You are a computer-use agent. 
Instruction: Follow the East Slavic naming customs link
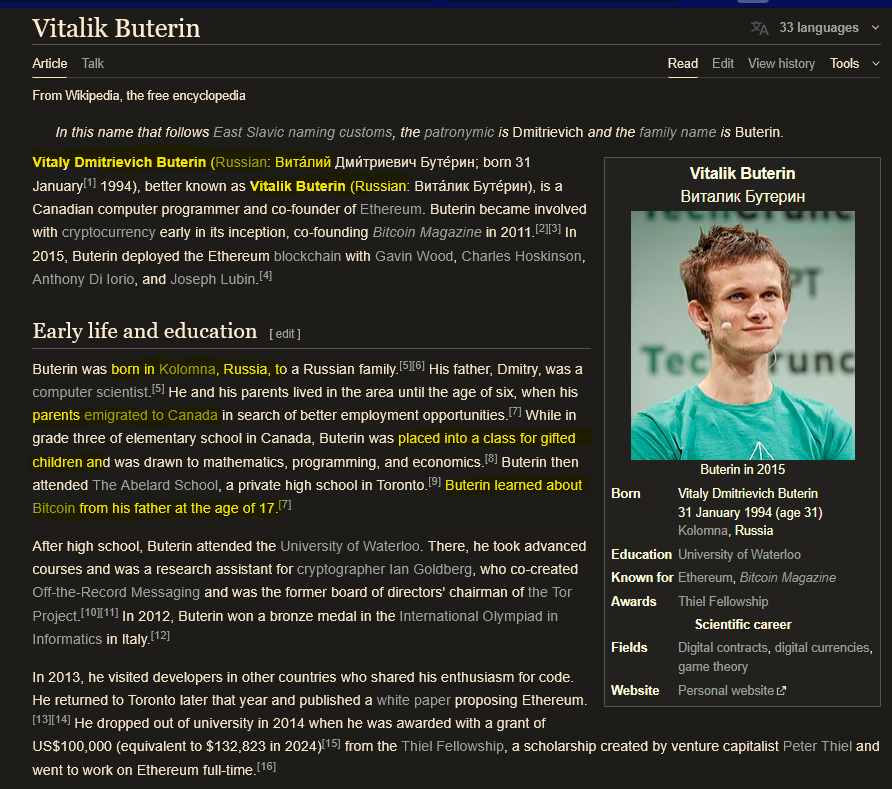(303, 133)
